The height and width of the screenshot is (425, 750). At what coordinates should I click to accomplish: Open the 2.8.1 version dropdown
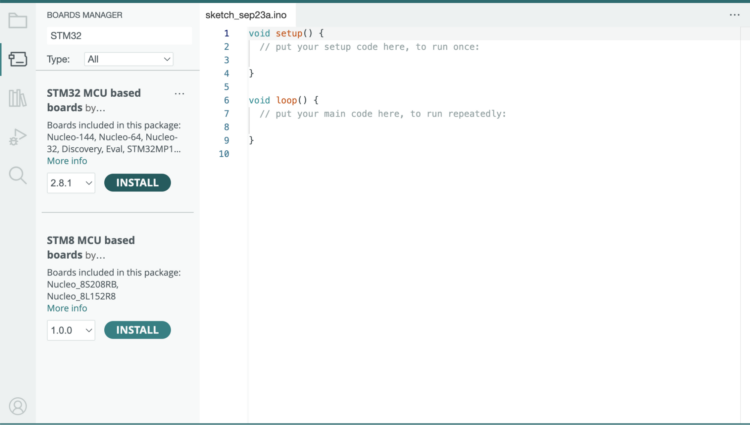click(71, 183)
